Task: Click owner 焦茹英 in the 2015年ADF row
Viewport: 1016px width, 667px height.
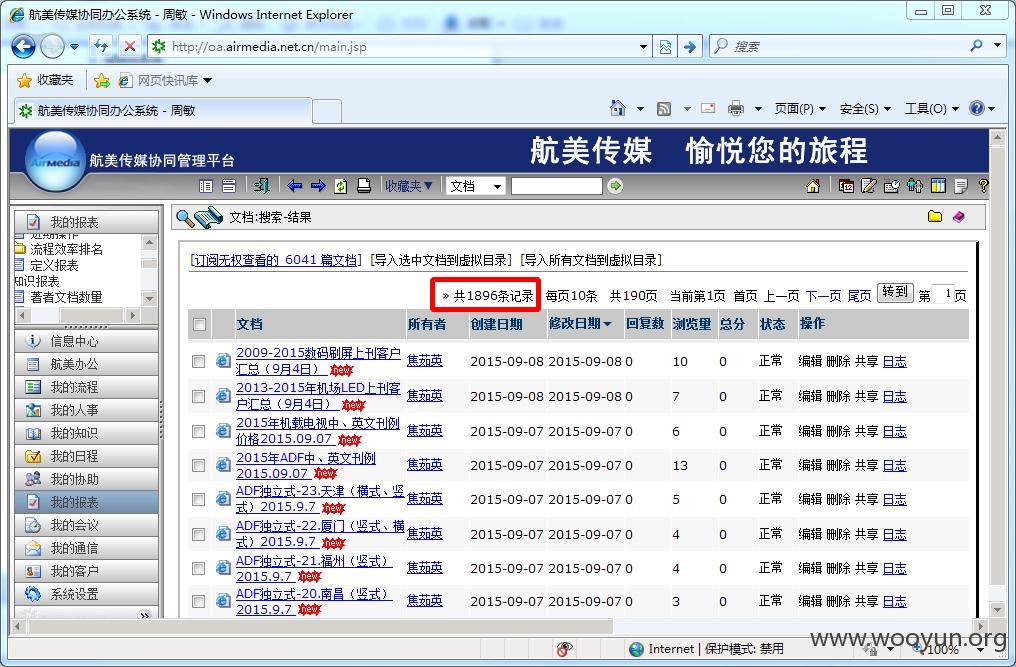Action: (424, 465)
